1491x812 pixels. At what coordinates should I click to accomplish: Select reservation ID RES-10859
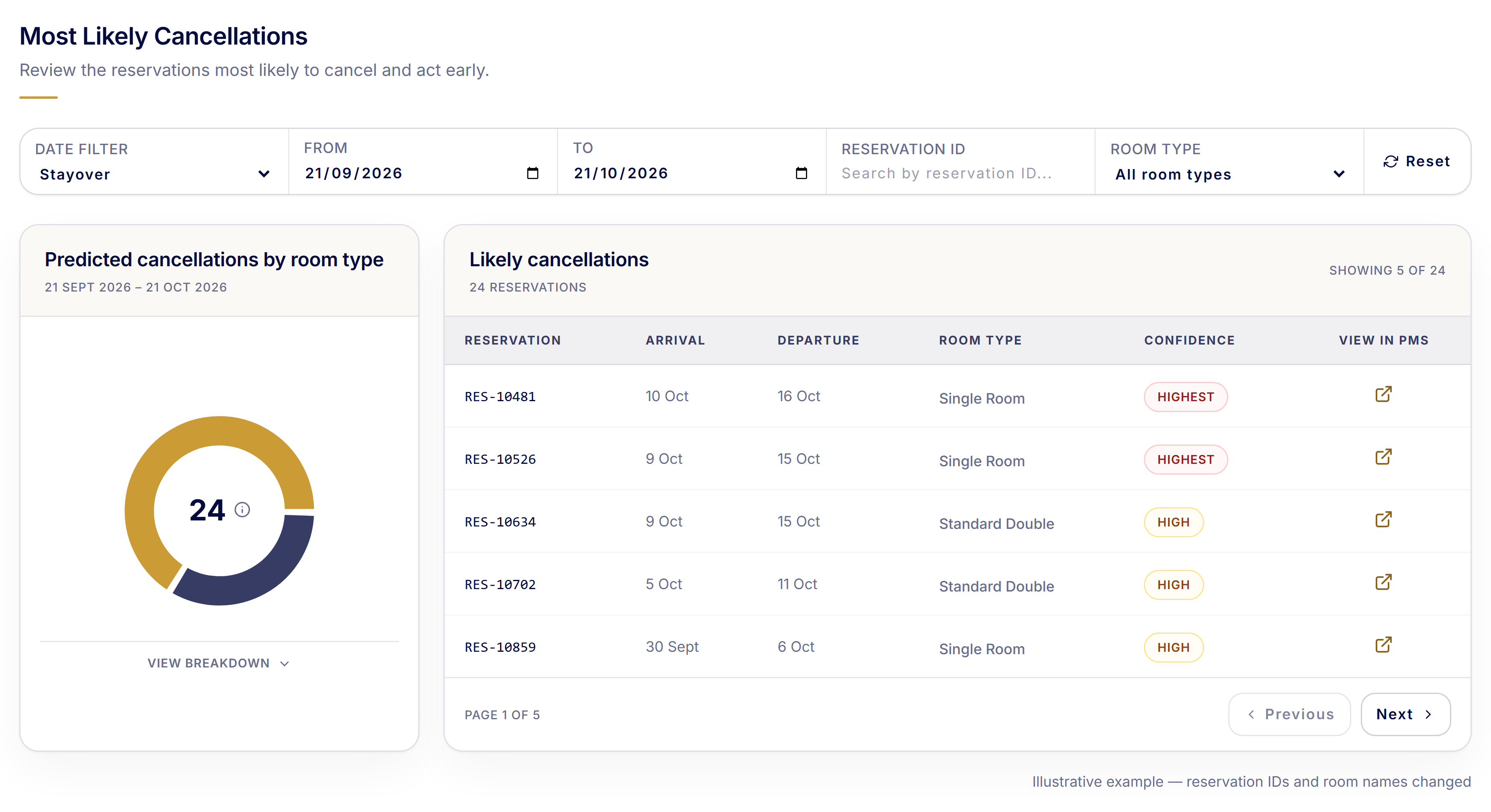[500, 647]
